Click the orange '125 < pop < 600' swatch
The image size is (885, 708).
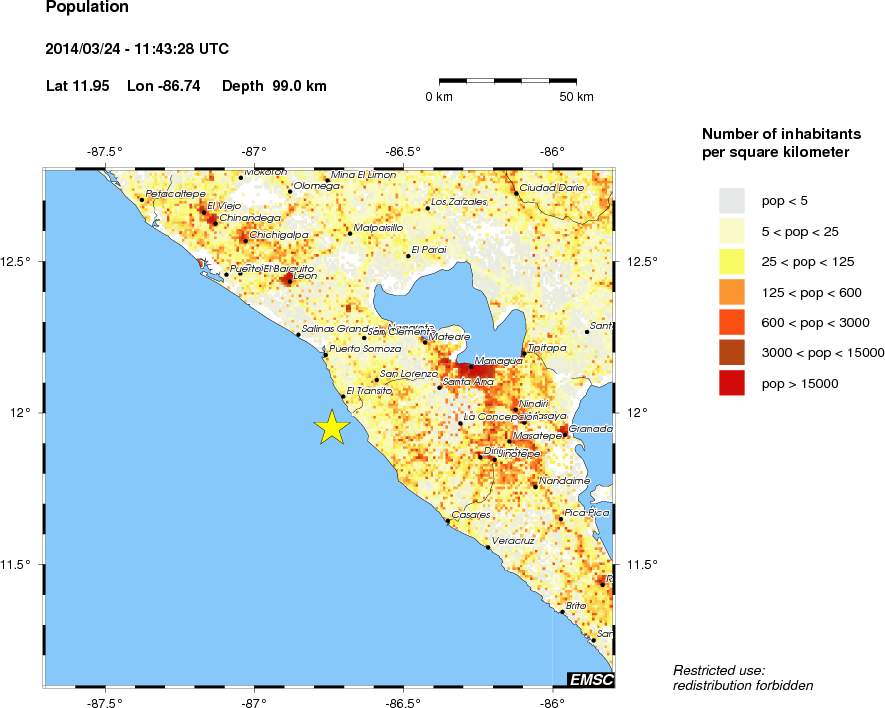(x=733, y=292)
